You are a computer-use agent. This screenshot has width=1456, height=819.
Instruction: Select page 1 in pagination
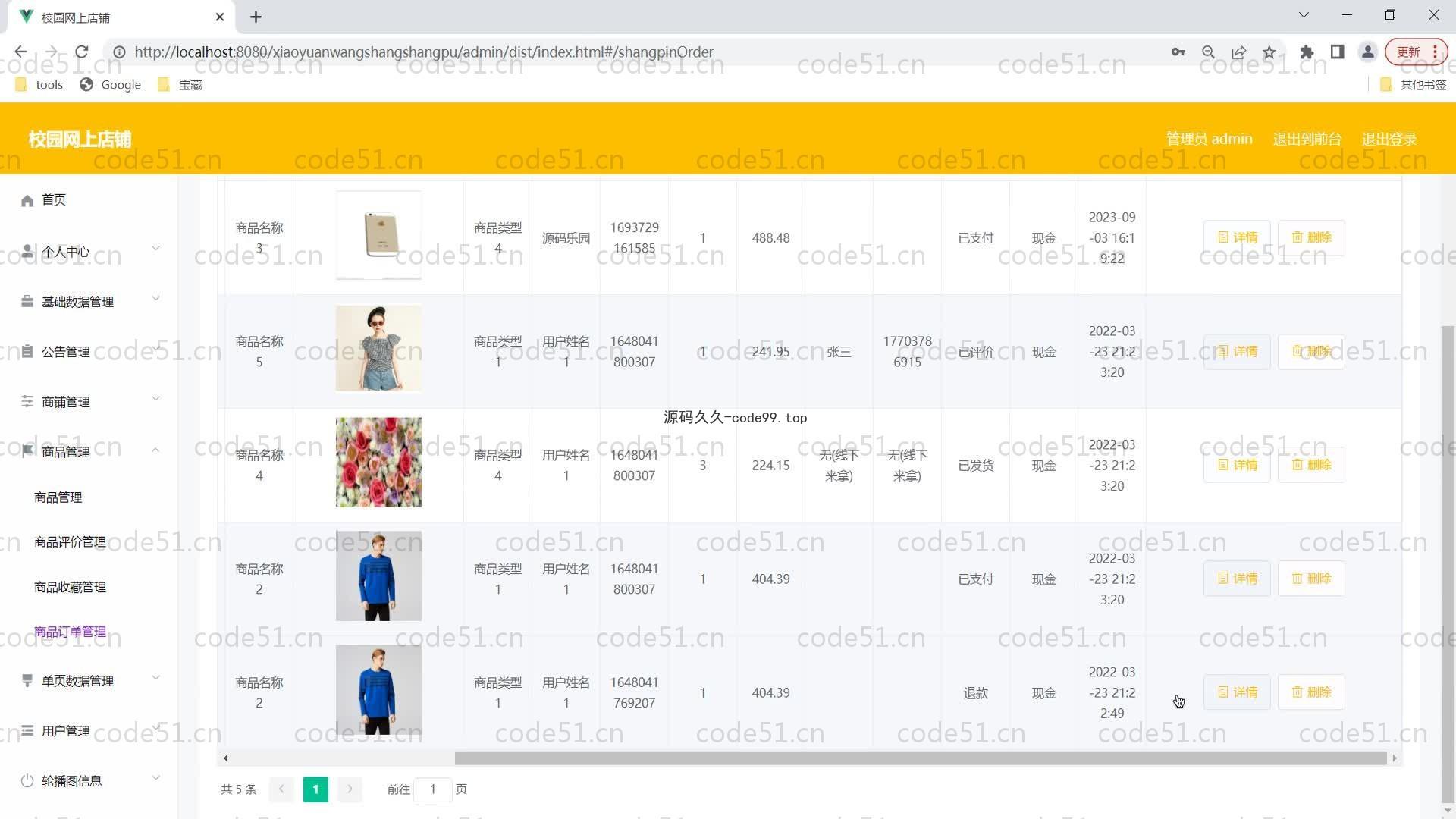[x=315, y=789]
